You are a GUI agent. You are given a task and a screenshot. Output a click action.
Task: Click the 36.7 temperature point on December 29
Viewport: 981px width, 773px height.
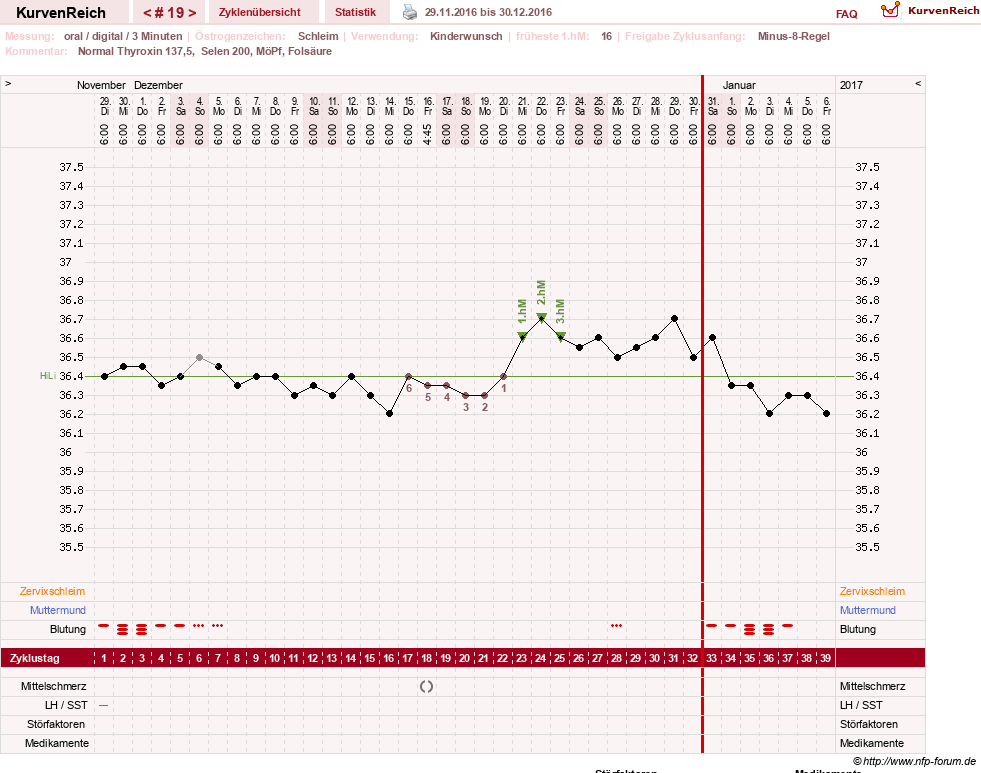click(x=674, y=318)
